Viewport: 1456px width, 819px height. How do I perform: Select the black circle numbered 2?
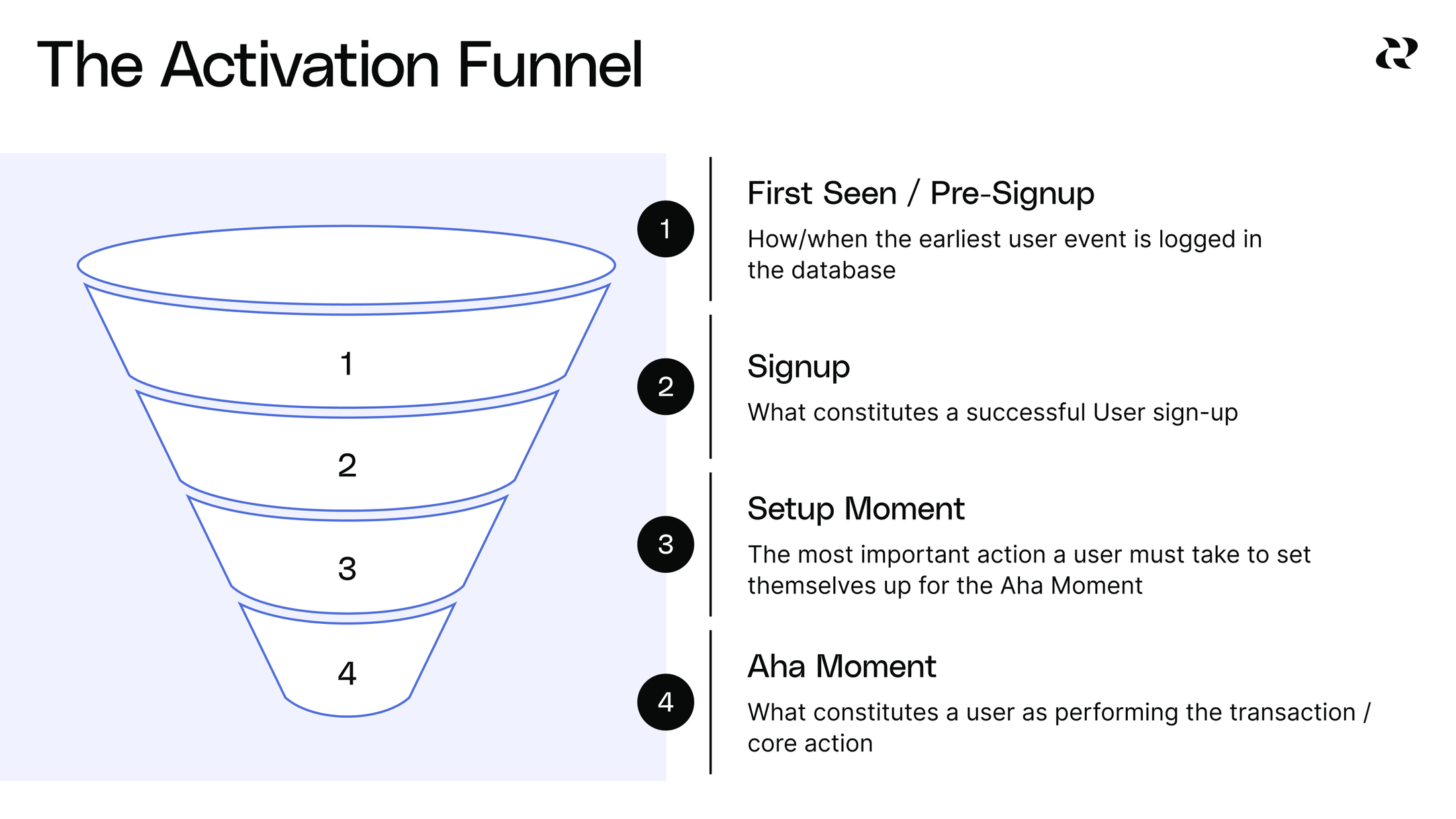click(x=666, y=387)
